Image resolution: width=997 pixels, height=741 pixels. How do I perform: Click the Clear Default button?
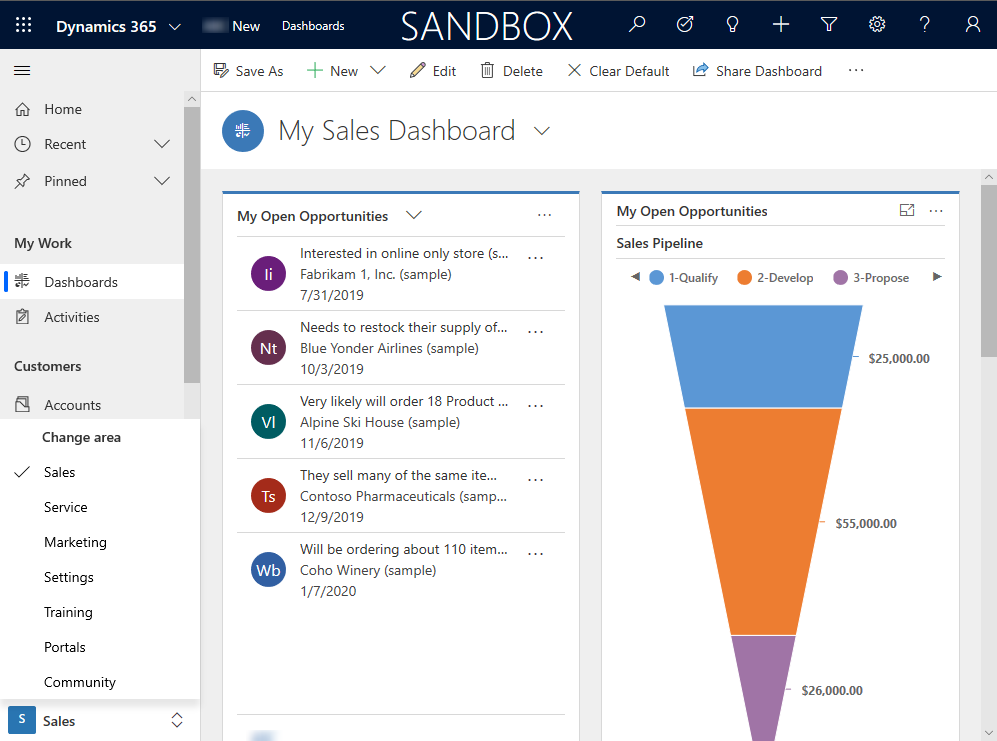coord(618,71)
